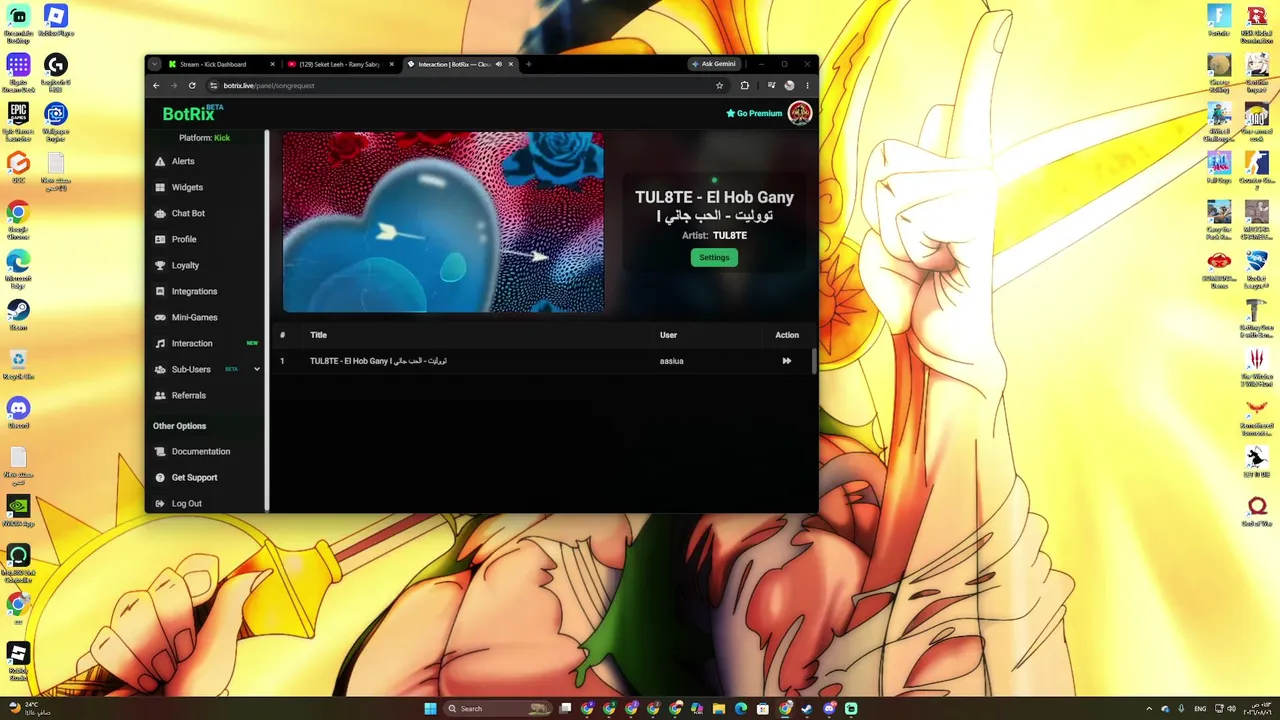
Task: Close the Seket Leeh YouTube tab
Action: pos(392,64)
